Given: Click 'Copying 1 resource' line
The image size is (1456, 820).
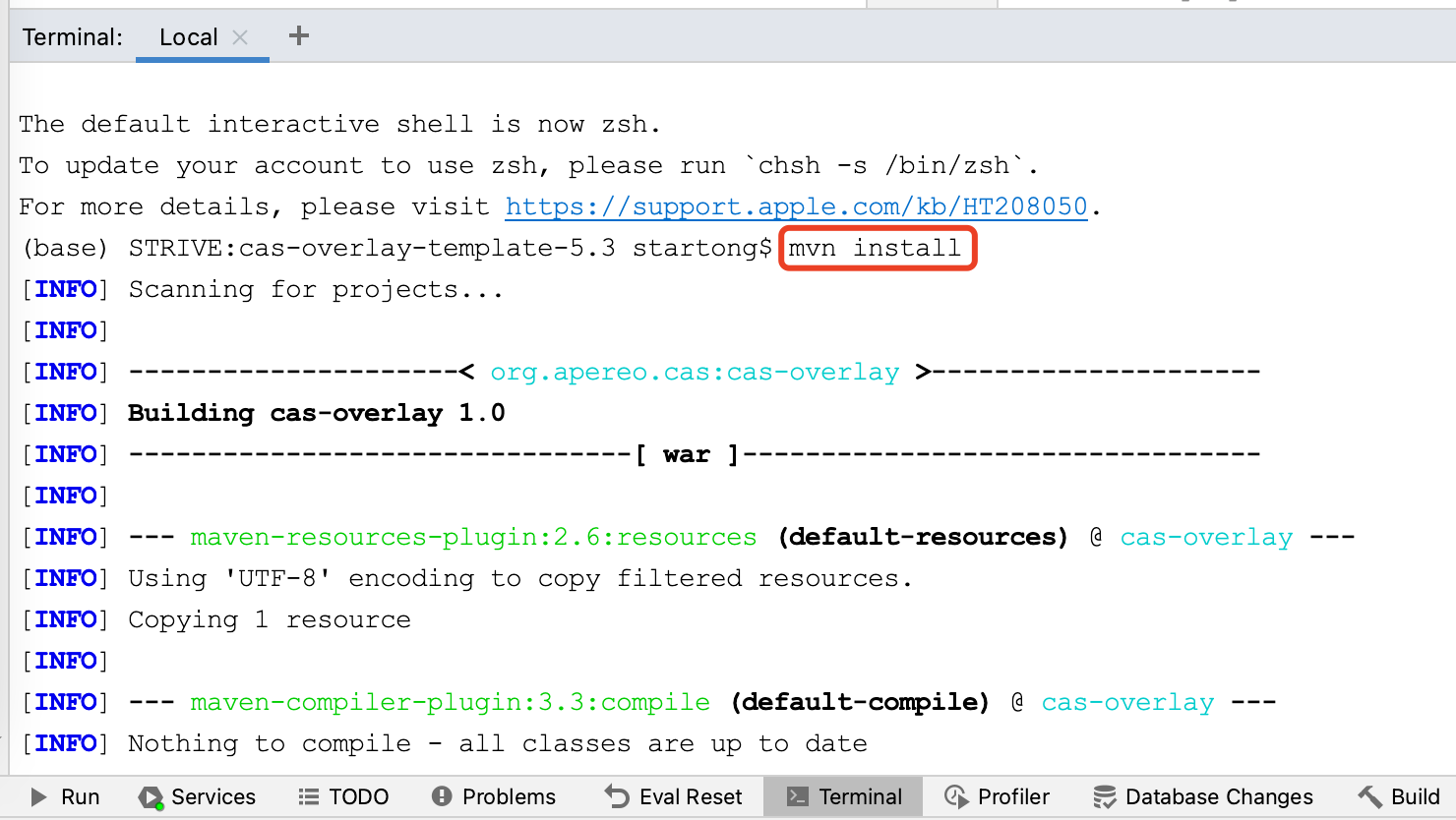Looking at the screenshot, I should coord(270,619).
